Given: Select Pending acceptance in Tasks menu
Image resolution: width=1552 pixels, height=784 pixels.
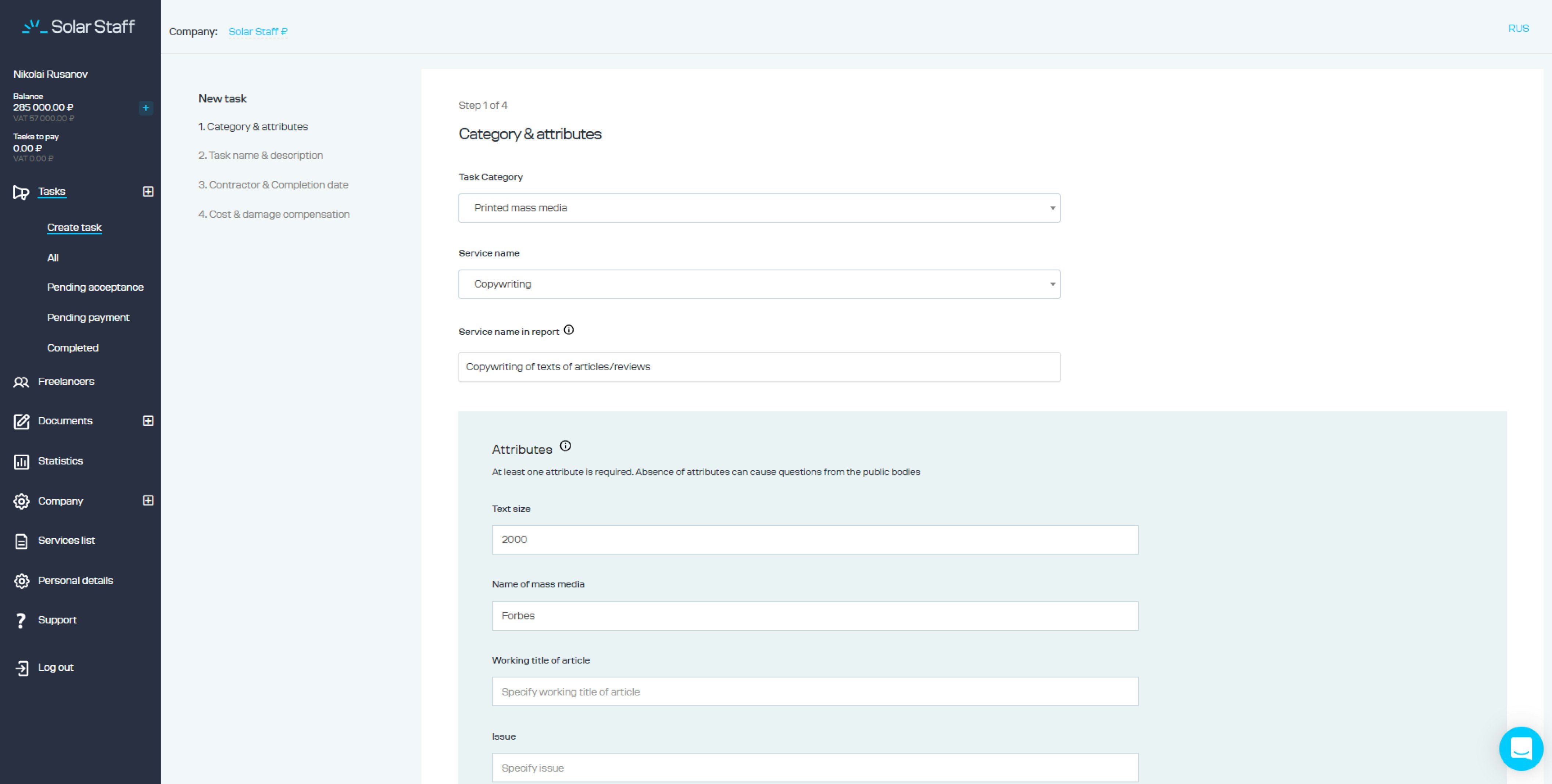Looking at the screenshot, I should [x=95, y=287].
